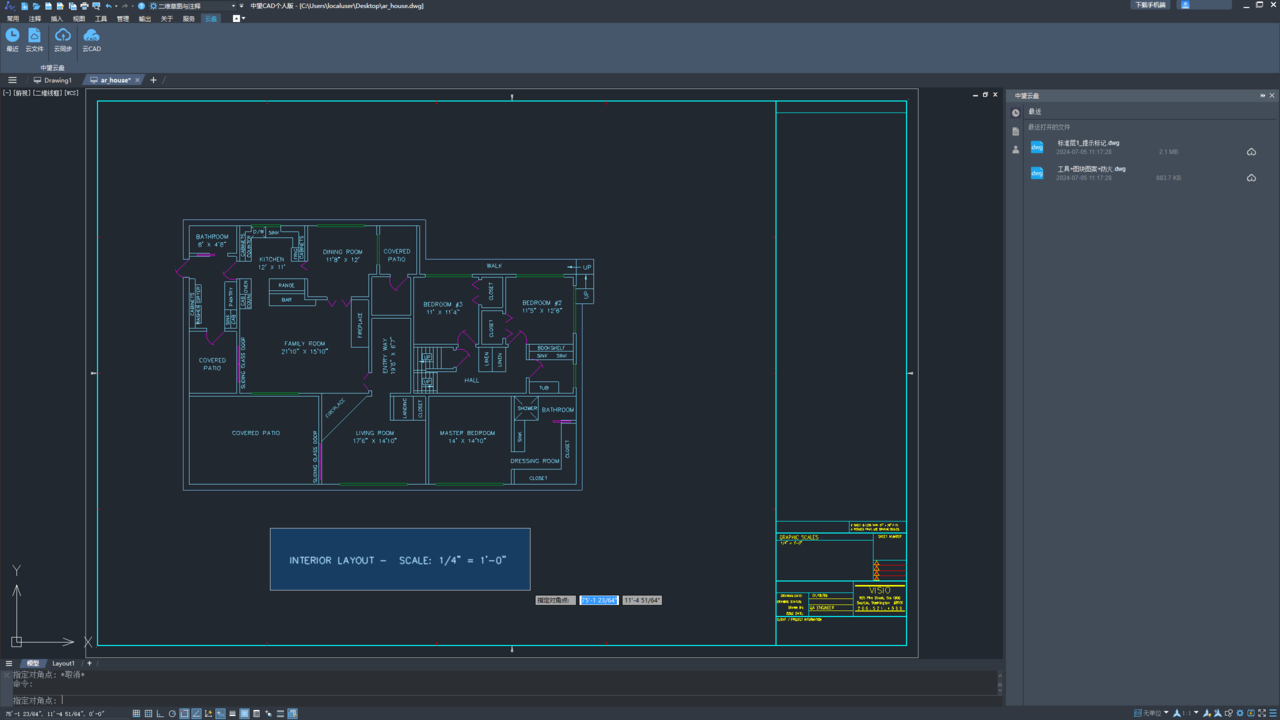Toggle polar tracking in the status bar
The height and width of the screenshot is (720, 1280).
[172, 714]
